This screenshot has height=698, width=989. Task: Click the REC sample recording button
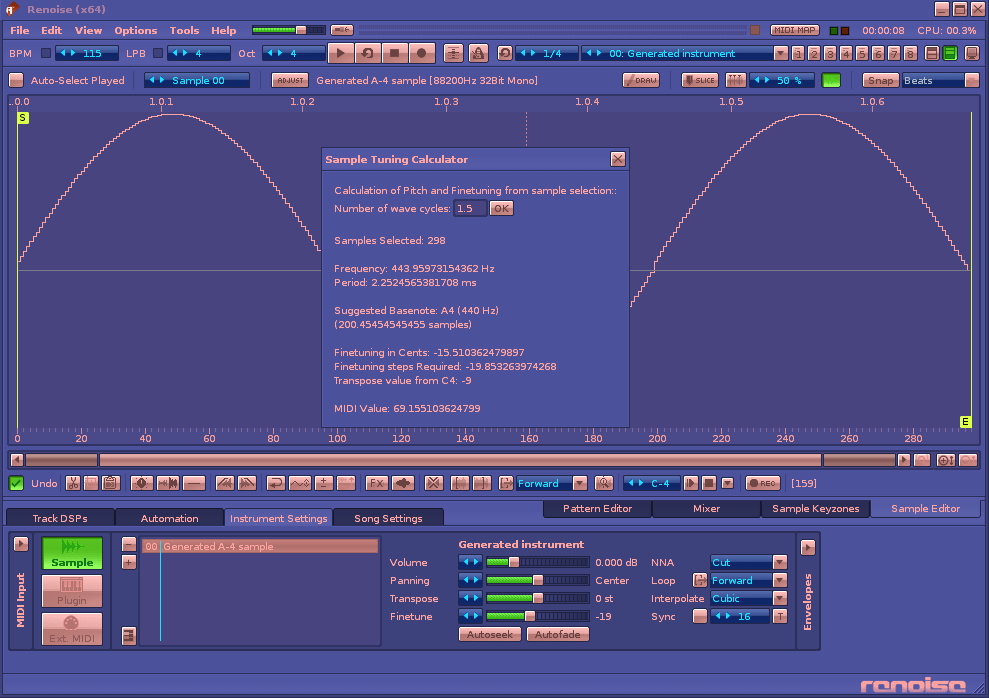[x=763, y=484]
